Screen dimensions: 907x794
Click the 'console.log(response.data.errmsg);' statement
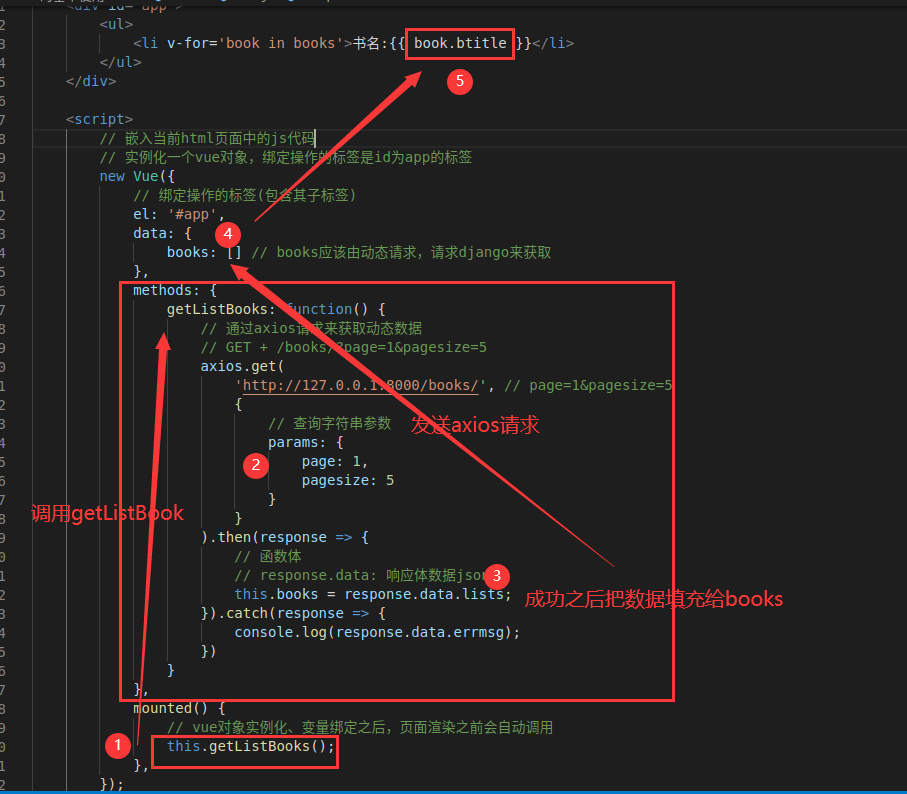[377, 633]
